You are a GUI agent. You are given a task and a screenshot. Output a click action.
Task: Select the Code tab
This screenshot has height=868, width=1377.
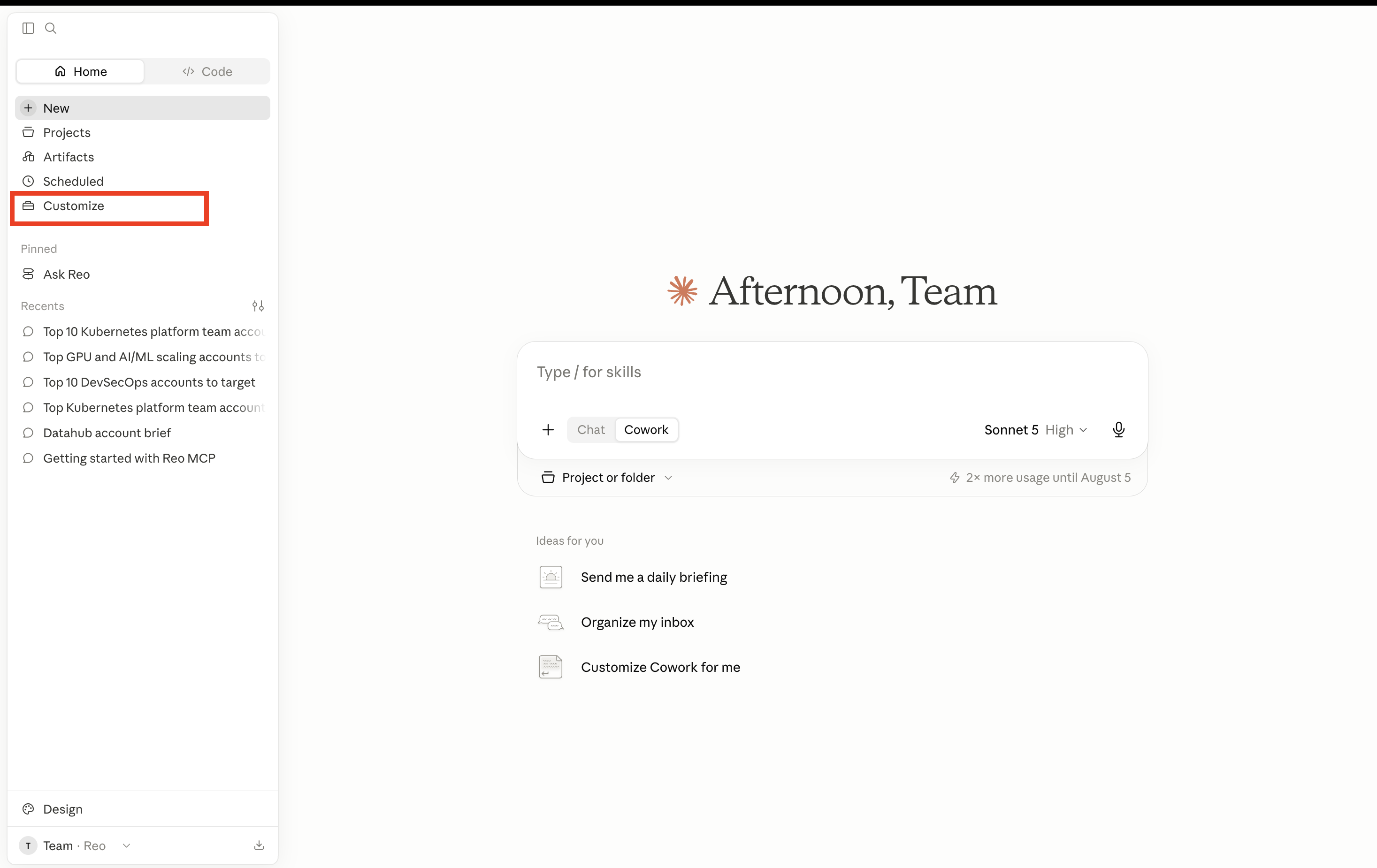pos(207,71)
